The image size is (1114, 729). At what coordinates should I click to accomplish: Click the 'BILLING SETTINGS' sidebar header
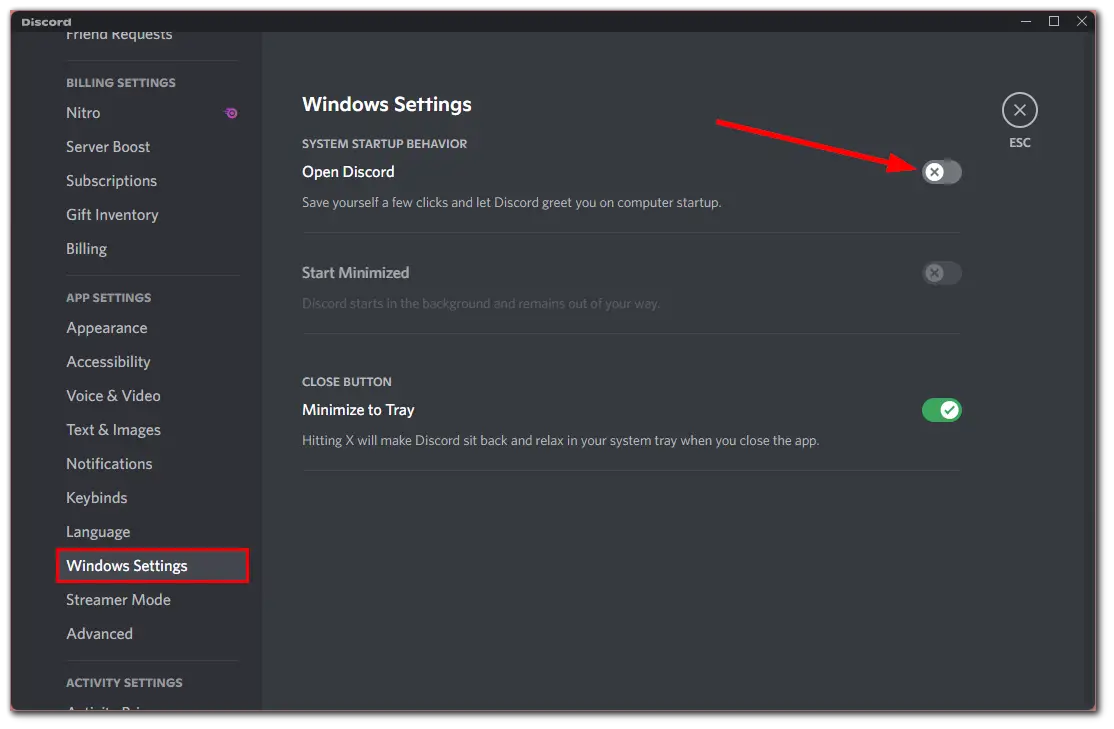pyautogui.click(x=121, y=83)
